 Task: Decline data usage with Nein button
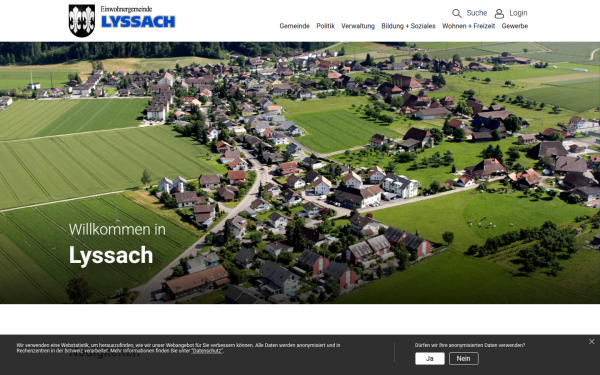pyautogui.click(x=463, y=359)
